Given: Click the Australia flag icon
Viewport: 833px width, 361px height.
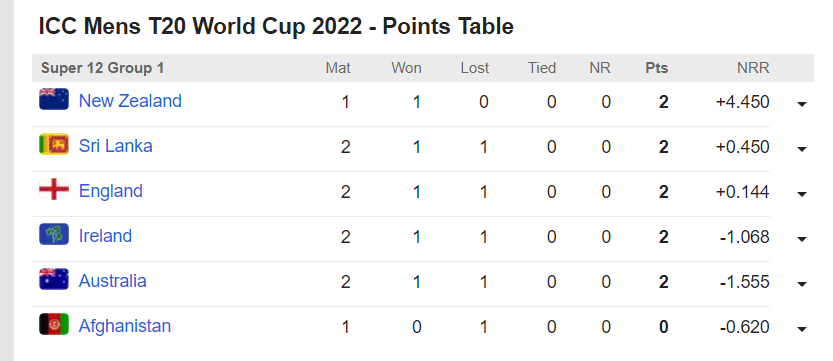Looking at the screenshot, I should pyautogui.click(x=54, y=279).
